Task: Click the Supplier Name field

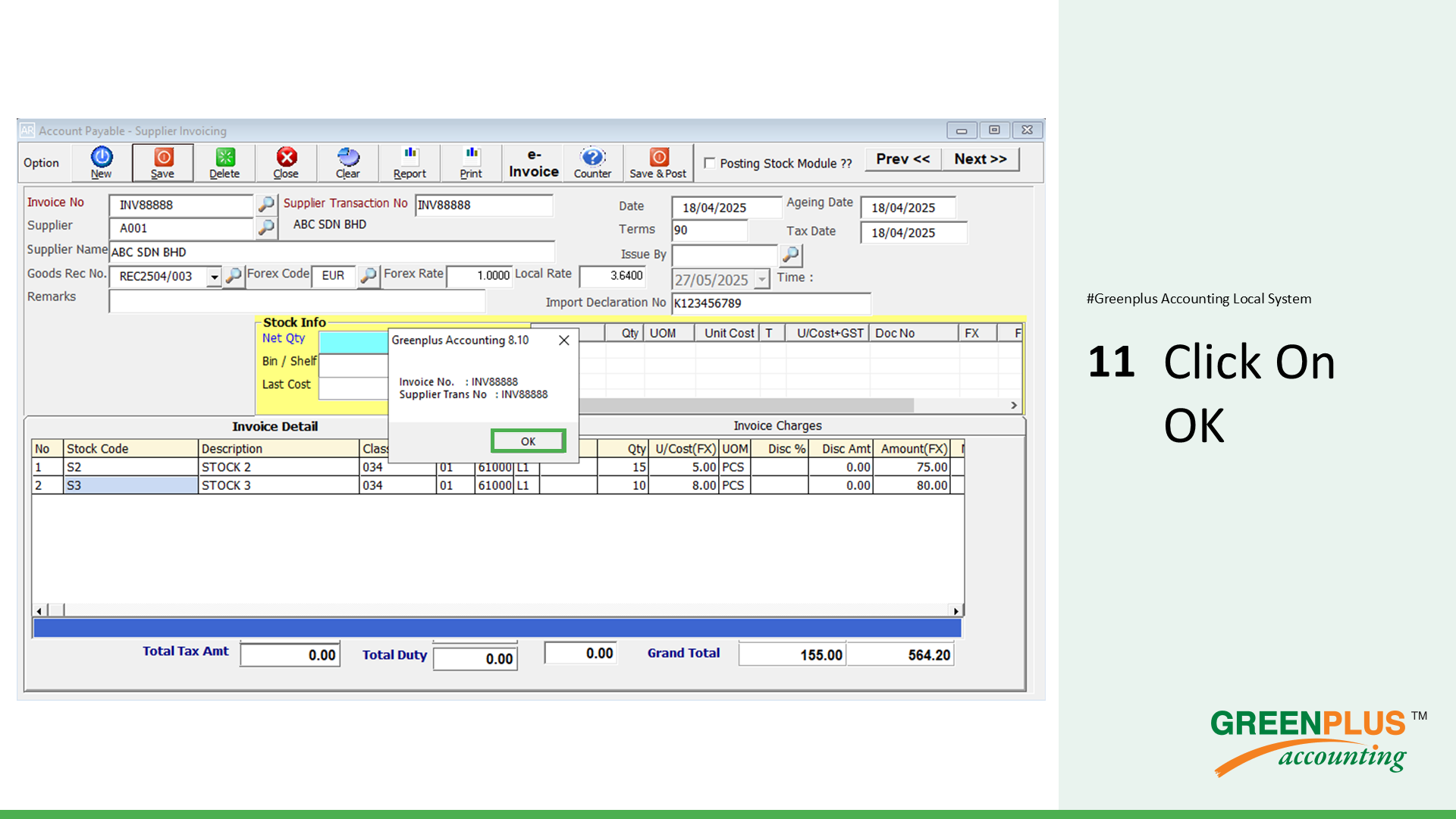Action: point(332,252)
